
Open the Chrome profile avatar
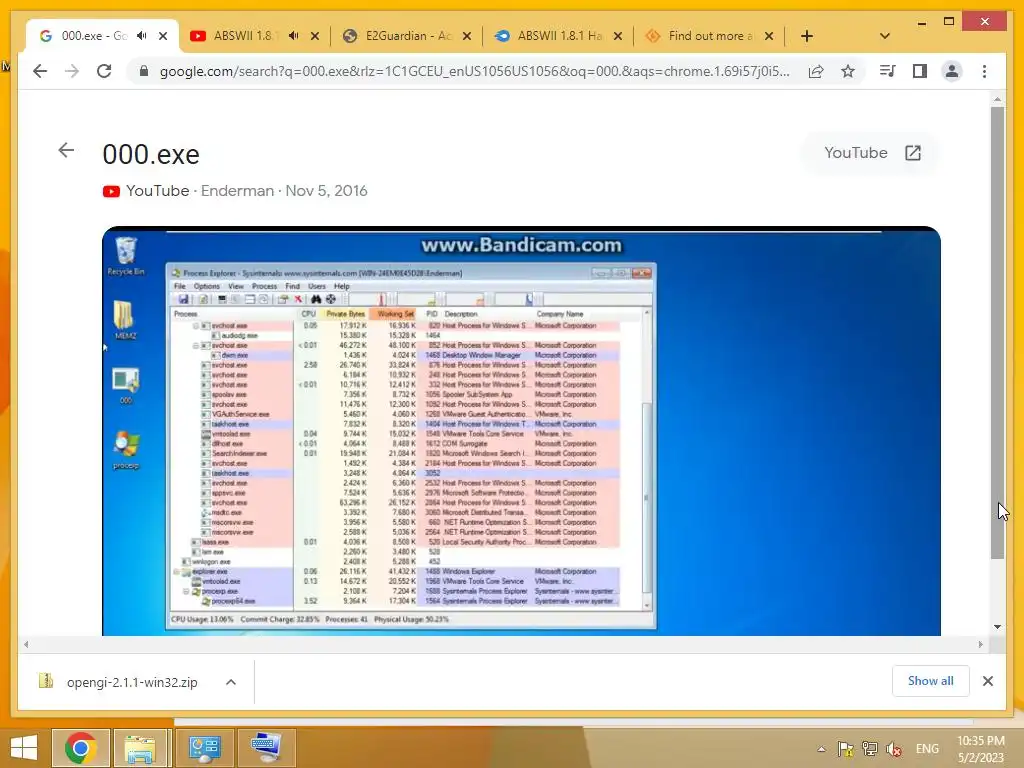952,71
